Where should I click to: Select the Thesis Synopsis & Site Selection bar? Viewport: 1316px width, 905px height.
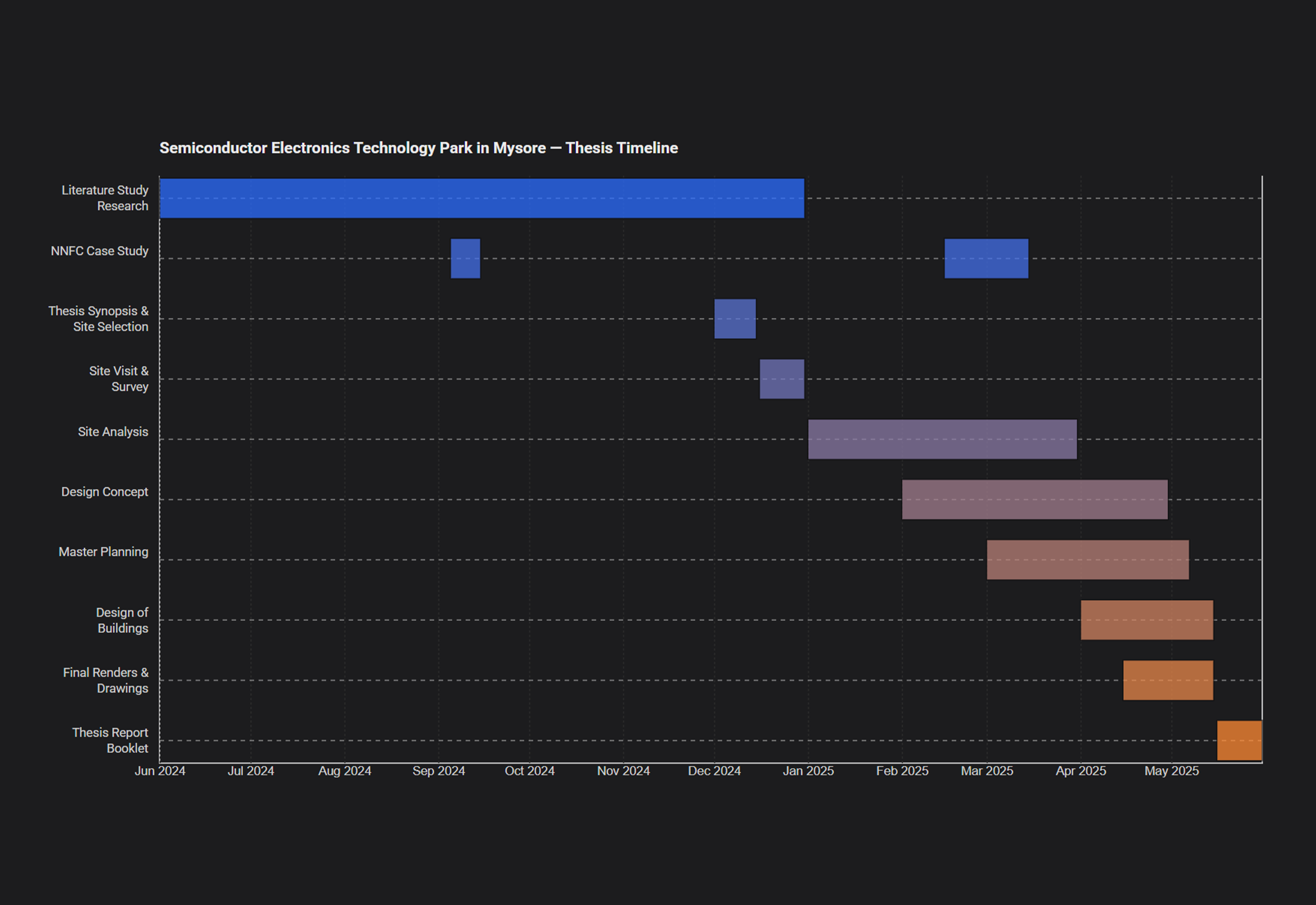click(x=735, y=318)
